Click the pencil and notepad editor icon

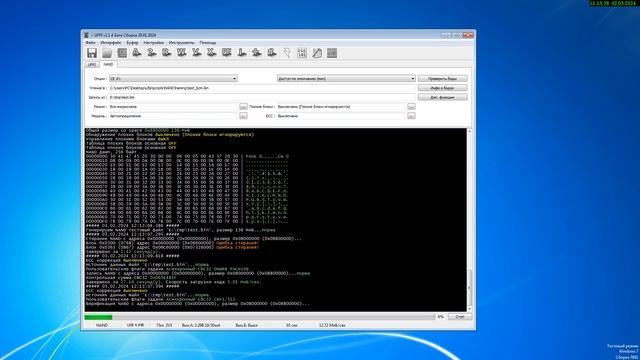coord(317,53)
